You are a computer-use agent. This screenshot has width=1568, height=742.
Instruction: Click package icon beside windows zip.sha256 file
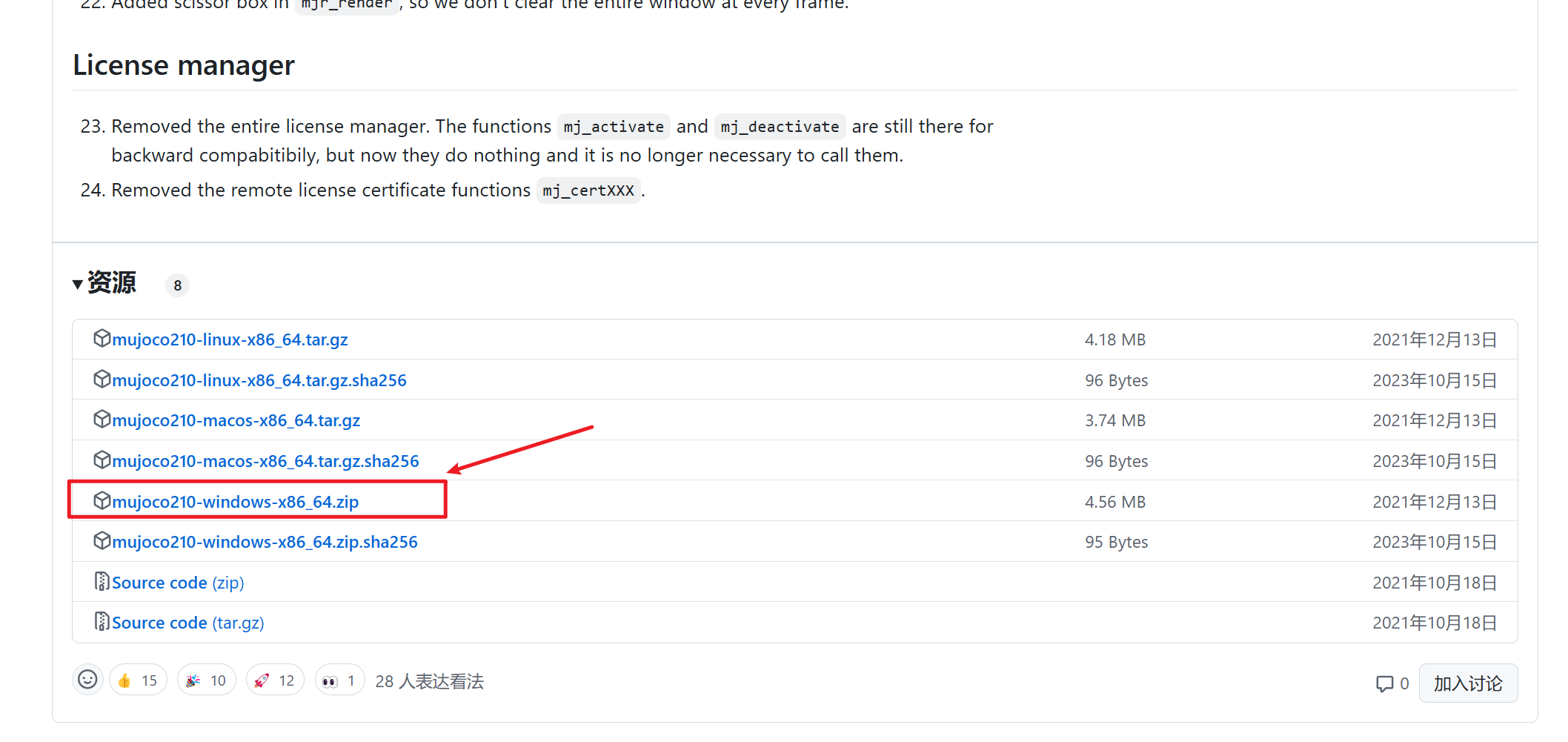point(102,541)
